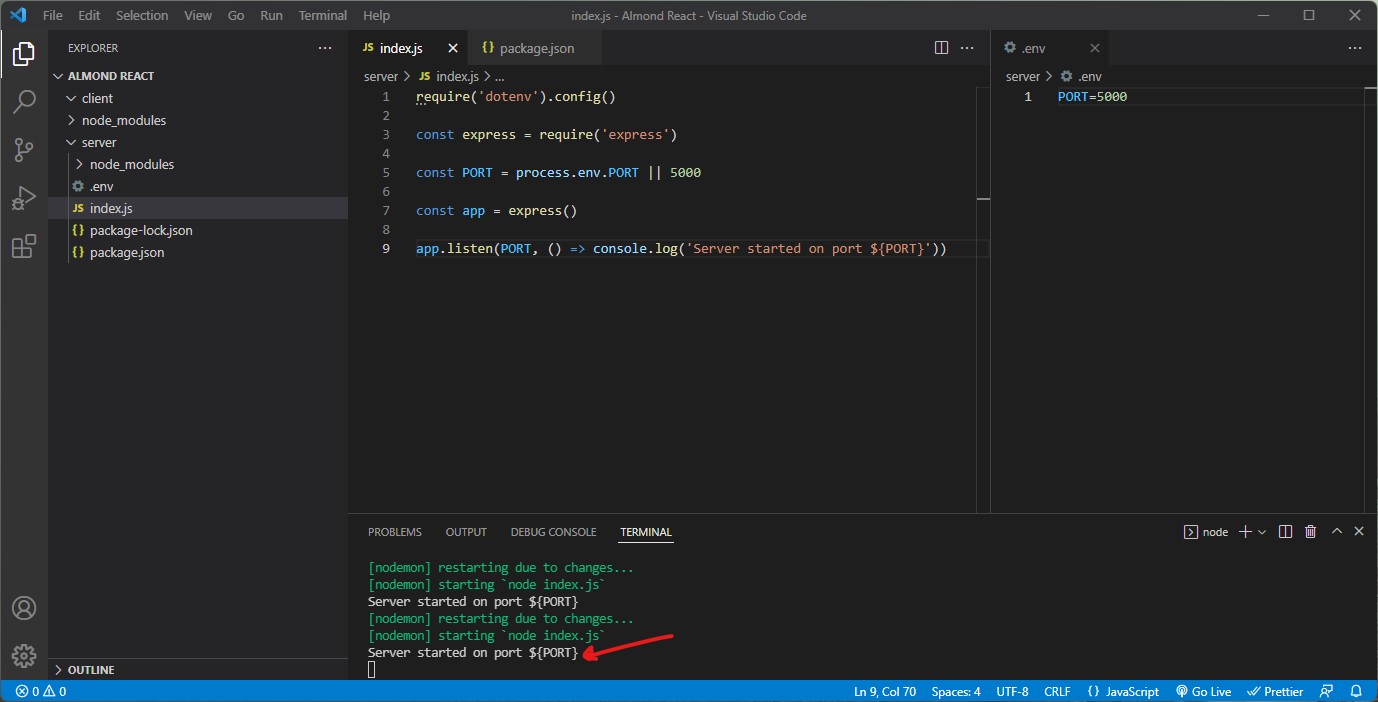The image size is (1378, 702).
Task: Open the Explorer view in the activity bar
Action: 24,54
